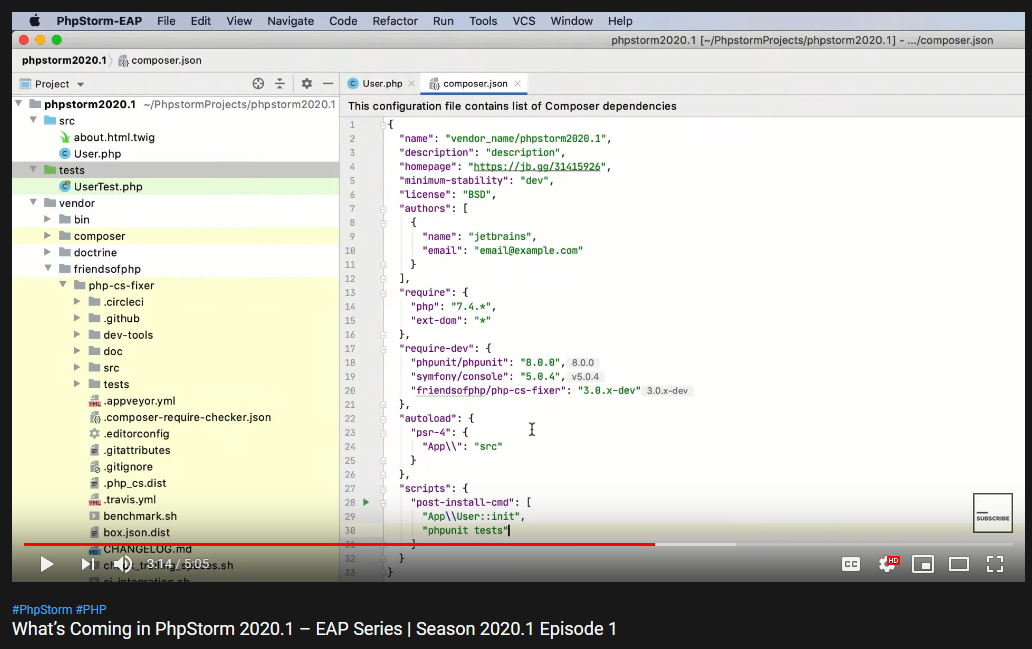Select UserTest.php file
The image size is (1032, 649).
[x=107, y=186]
